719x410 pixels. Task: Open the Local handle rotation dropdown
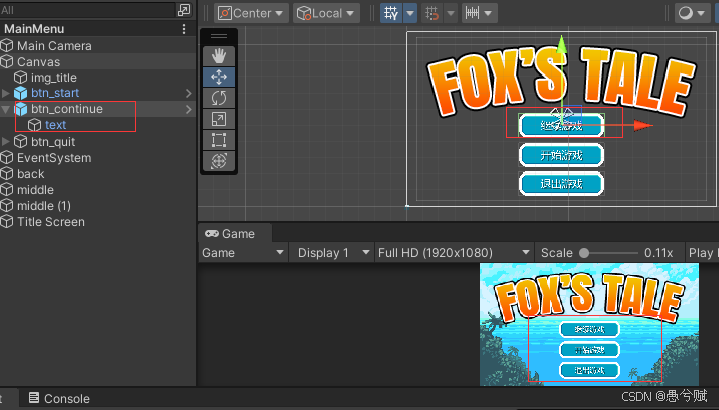click(326, 13)
